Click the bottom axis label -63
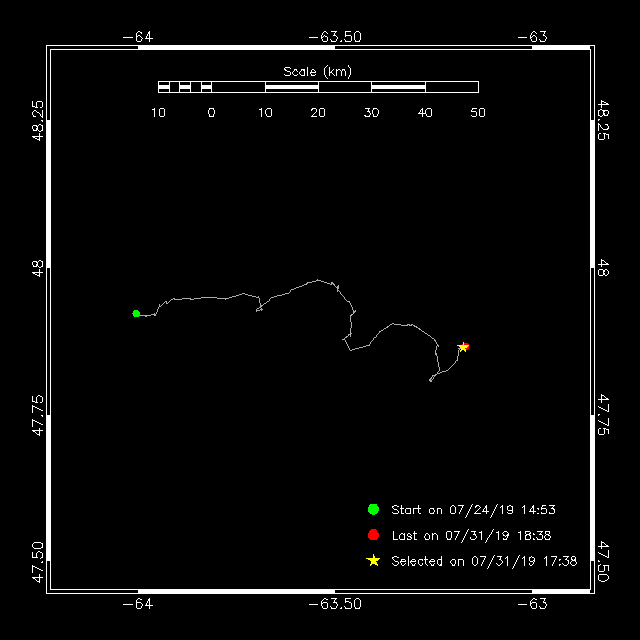The width and height of the screenshot is (640, 640). pyautogui.click(x=532, y=603)
